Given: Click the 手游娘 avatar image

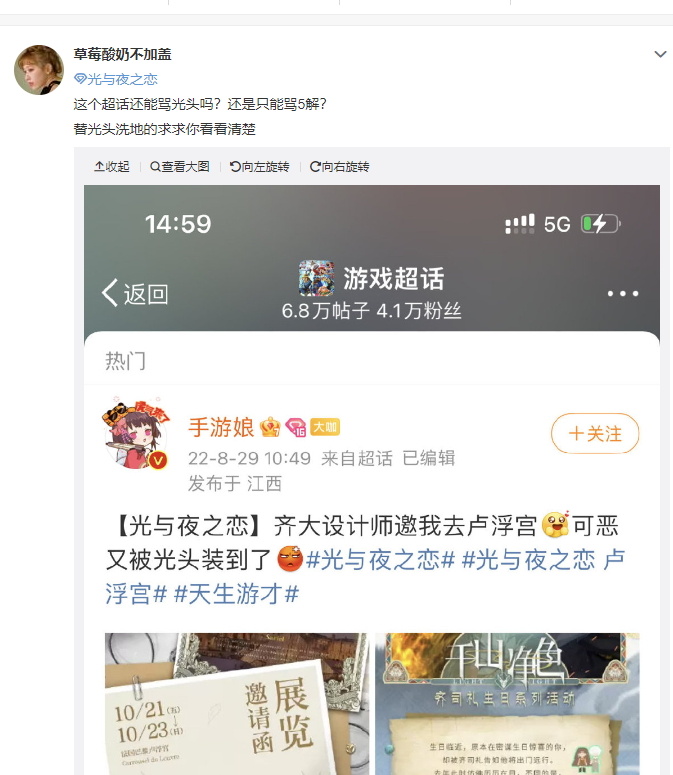Looking at the screenshot, I should [136, 432].
